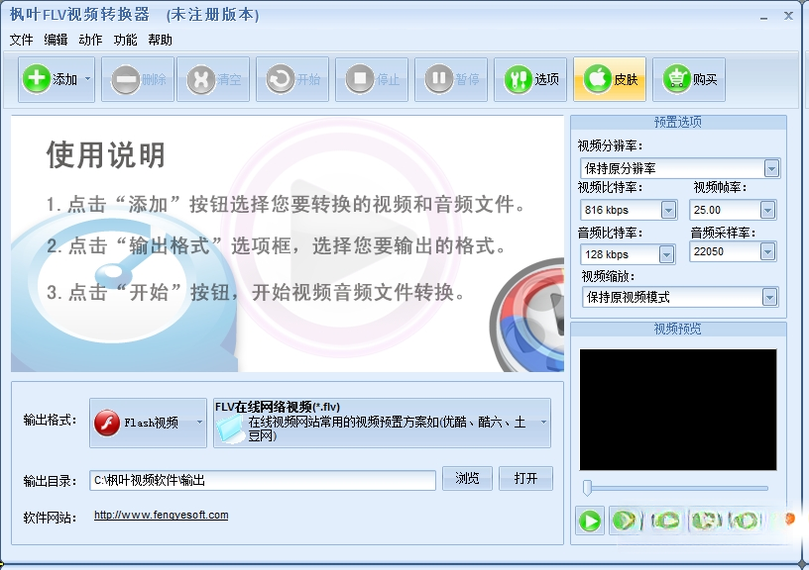Viewport: 809px width, 570px height.
Task: Open the arrow beside the 添加 button
Action: (88, 79)
